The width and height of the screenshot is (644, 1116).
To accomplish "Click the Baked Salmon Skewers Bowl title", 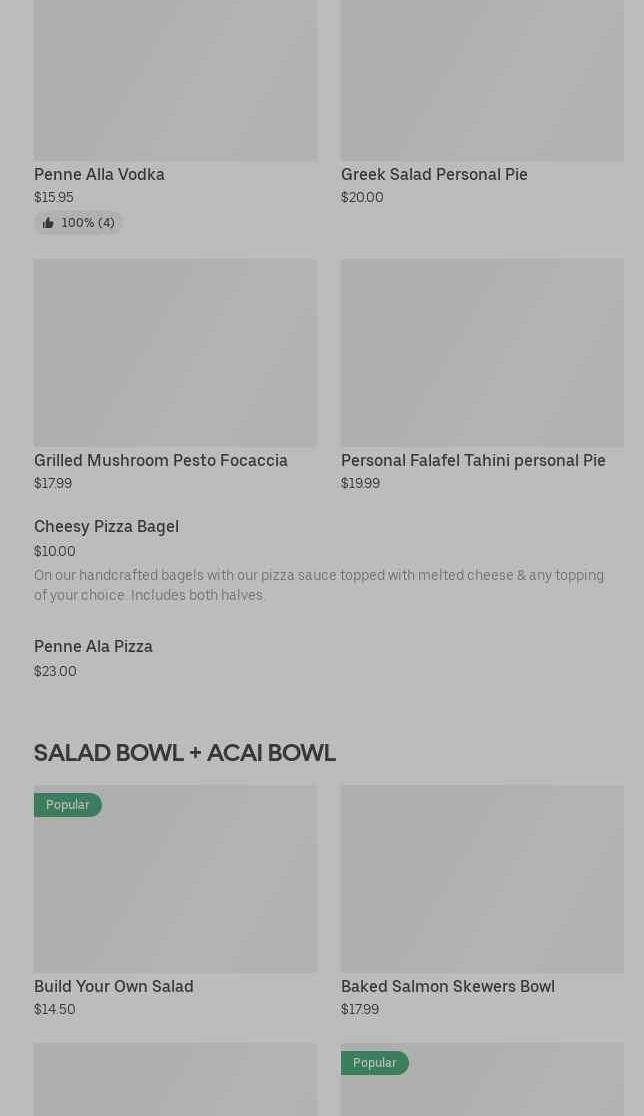I will [x=448, y=986].
